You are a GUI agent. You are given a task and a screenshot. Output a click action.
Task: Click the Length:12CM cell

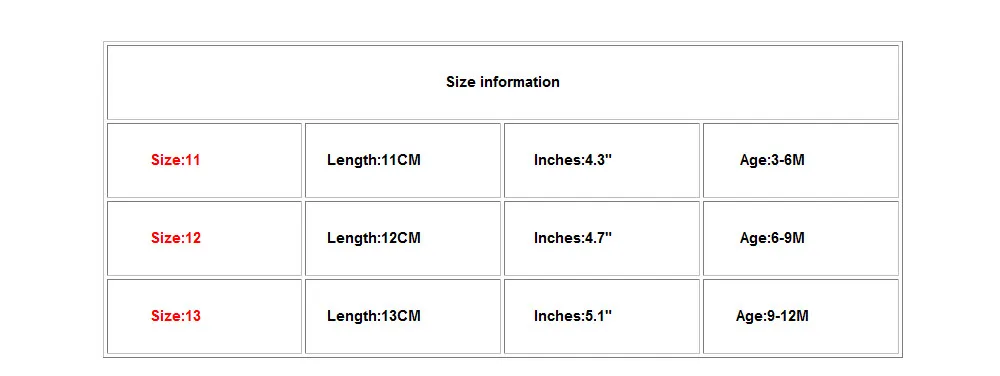(x=402, y=238)
